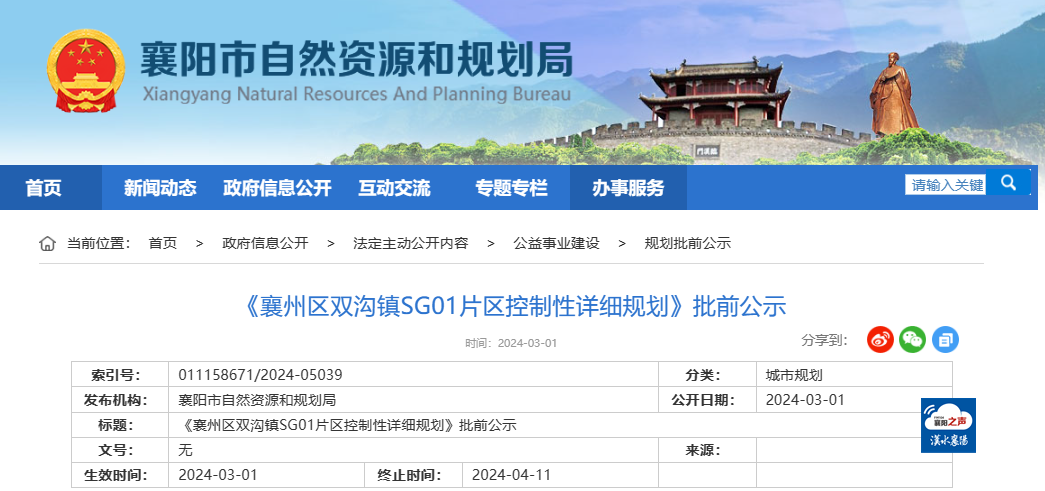Open the 专题专栏 menu

click(511, 188)
